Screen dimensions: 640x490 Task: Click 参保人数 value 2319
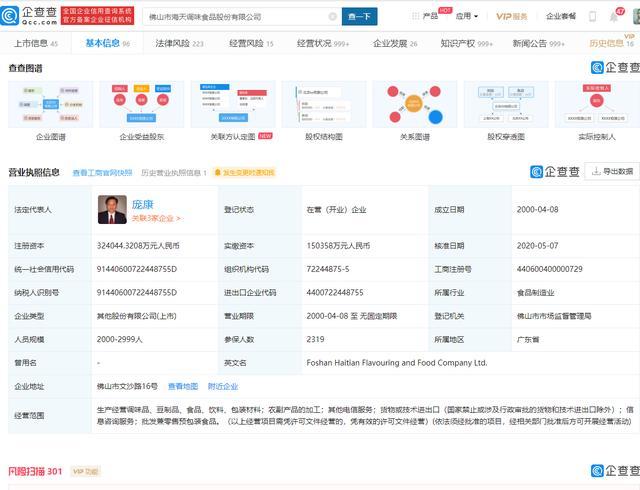pos(316,339)
